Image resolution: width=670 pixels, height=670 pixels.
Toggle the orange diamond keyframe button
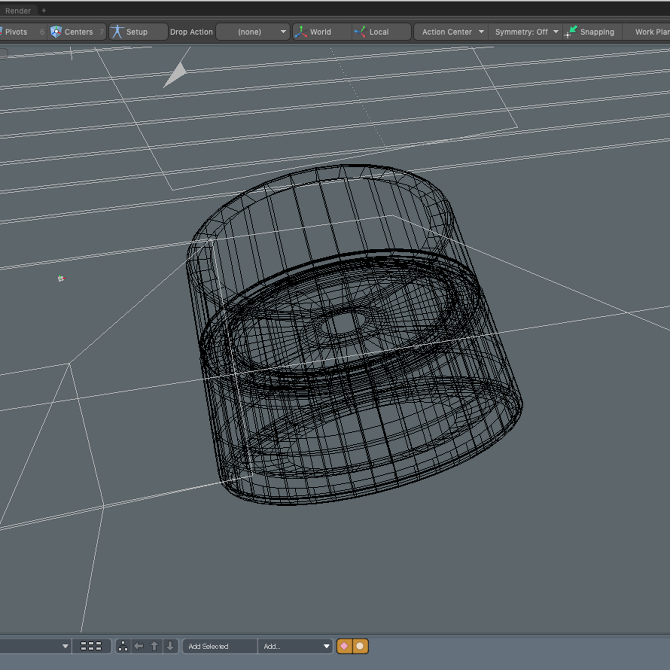tap(344, 646)
